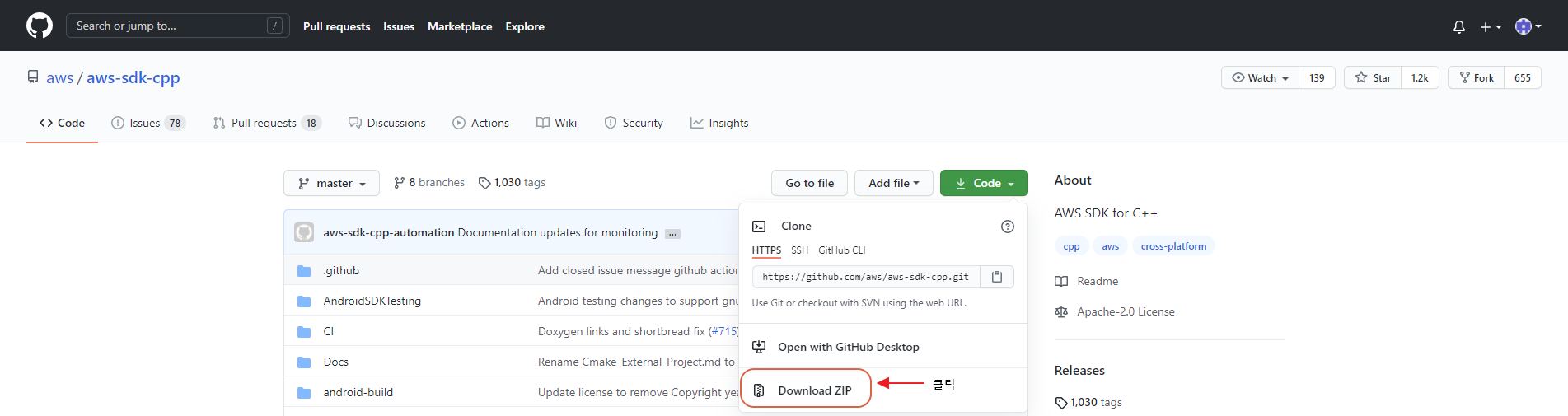Open Issues in top navigation
Screen dimensions: 1568x416
[399, 26]
